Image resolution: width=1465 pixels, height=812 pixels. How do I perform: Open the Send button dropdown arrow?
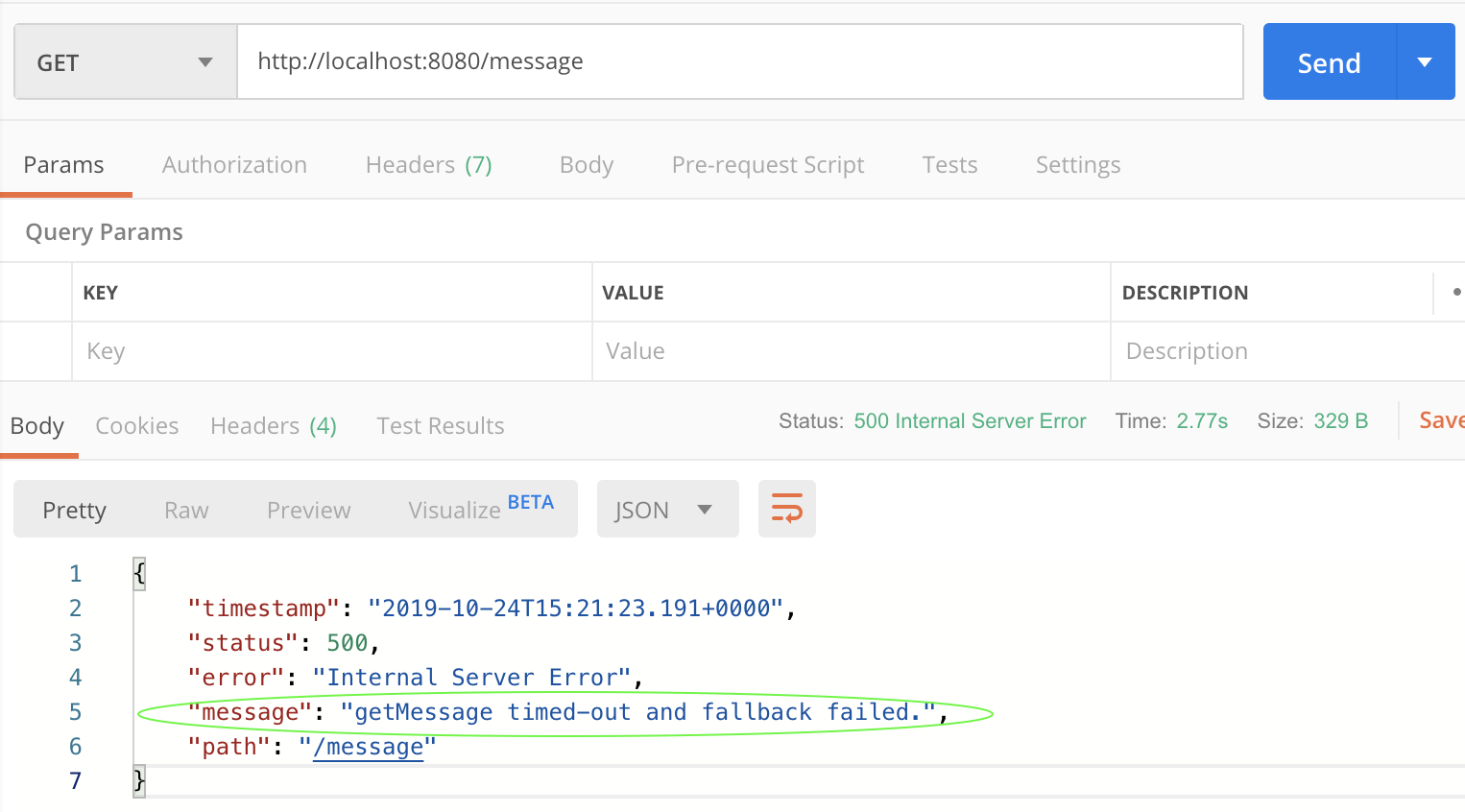click(1425, 62)
